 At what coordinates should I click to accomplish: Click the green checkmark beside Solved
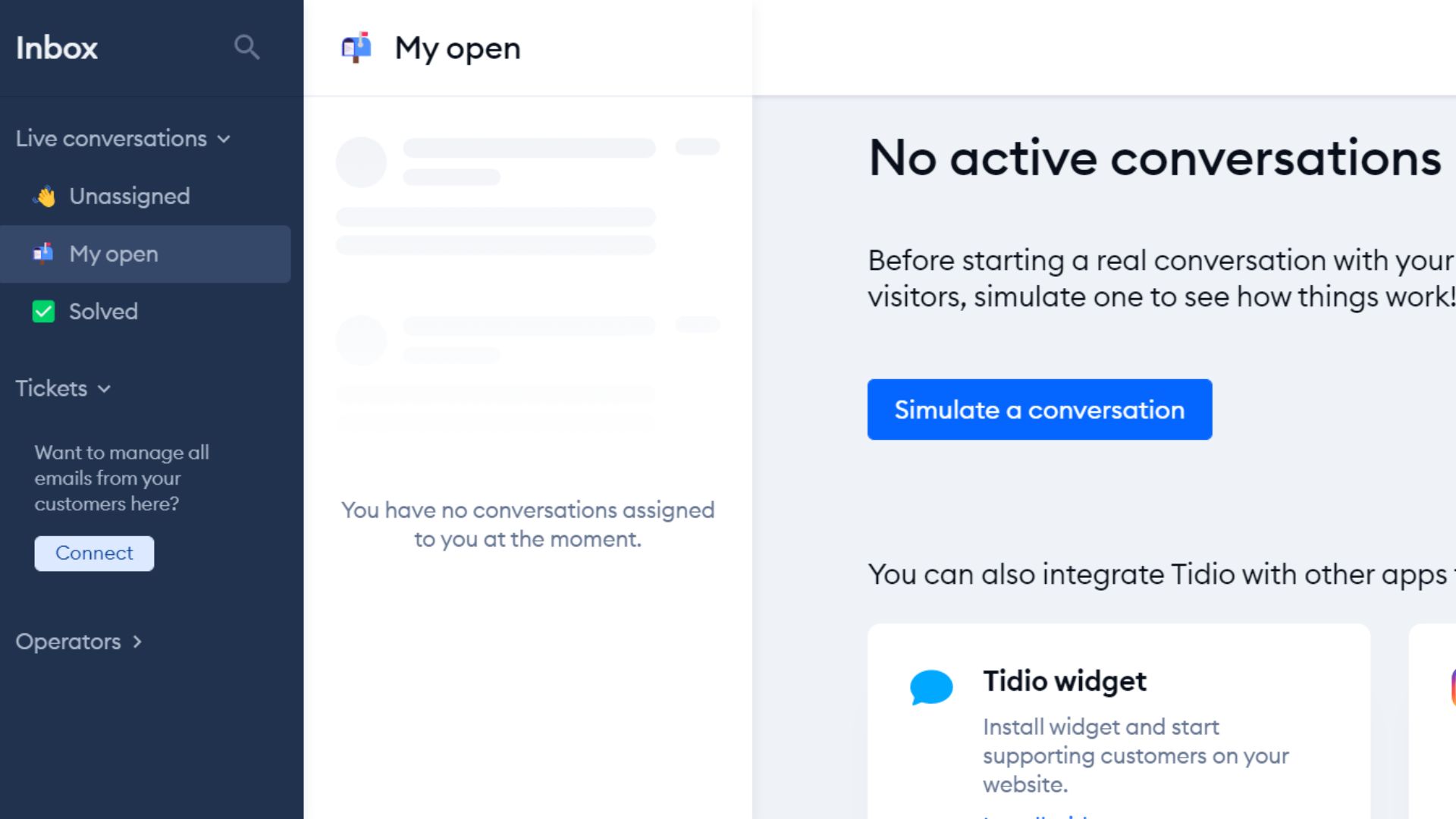(x=43, y=311)
